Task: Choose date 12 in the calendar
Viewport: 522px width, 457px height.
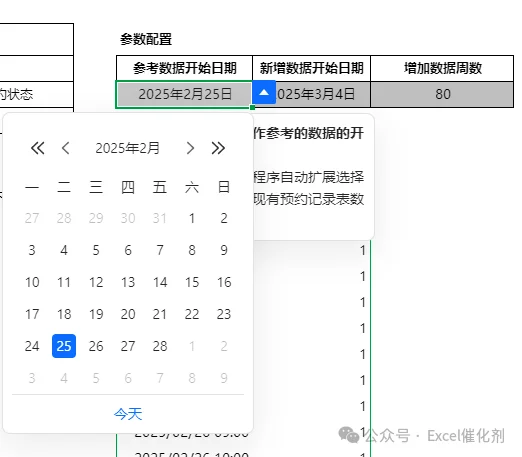Action: tap(96, 282)
